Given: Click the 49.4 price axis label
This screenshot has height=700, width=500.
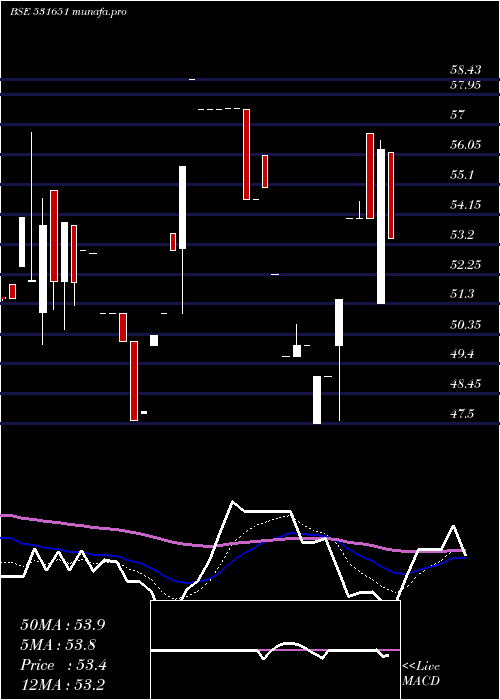Looking at the screenshot, I should (x=462, y=354).
